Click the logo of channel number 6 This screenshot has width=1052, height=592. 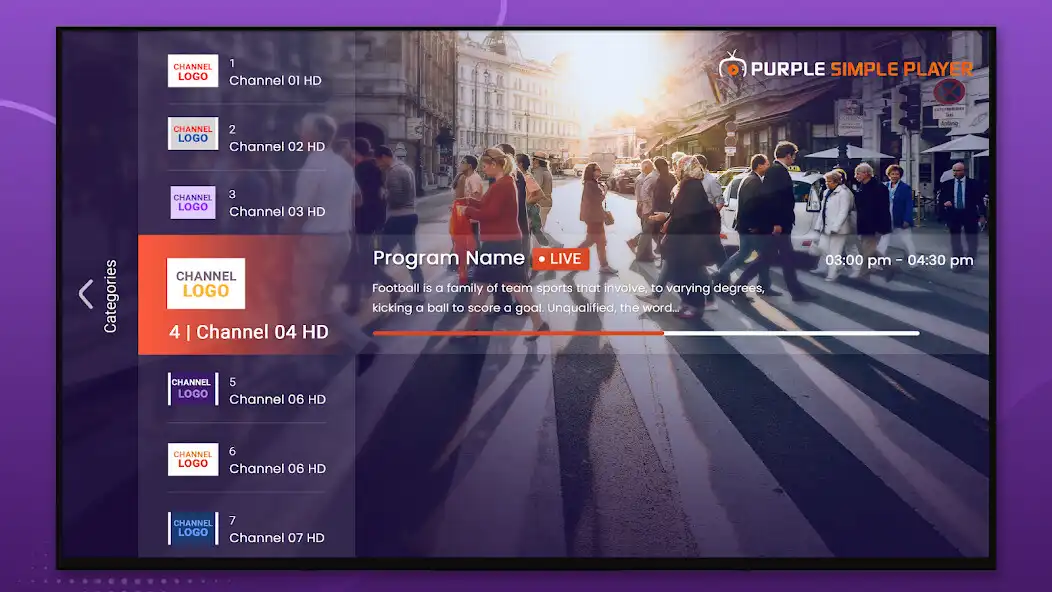192,459
